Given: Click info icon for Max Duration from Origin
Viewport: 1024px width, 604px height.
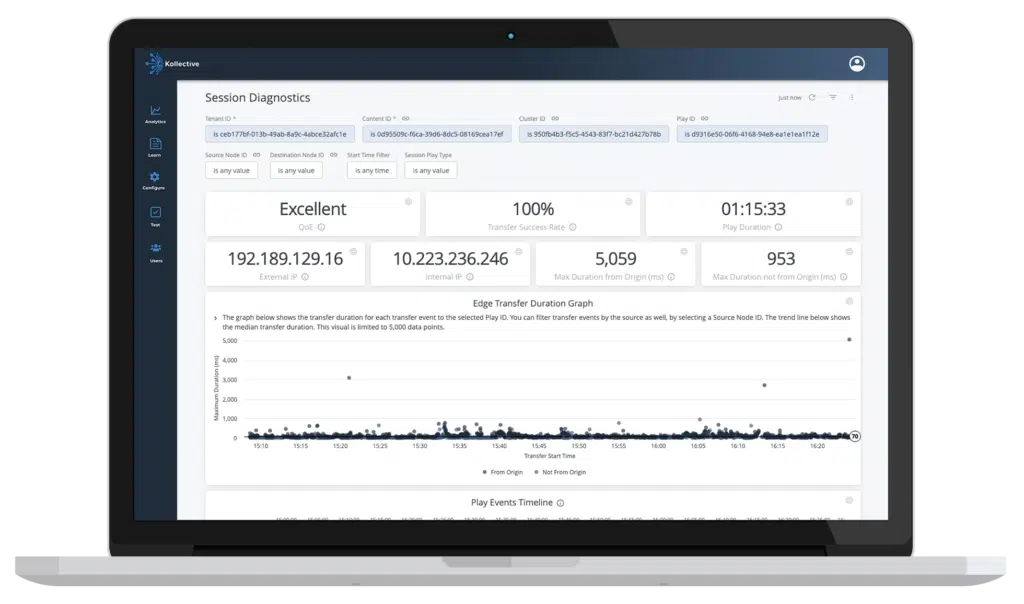Looking at the screenshot, I should click(671, 277).
